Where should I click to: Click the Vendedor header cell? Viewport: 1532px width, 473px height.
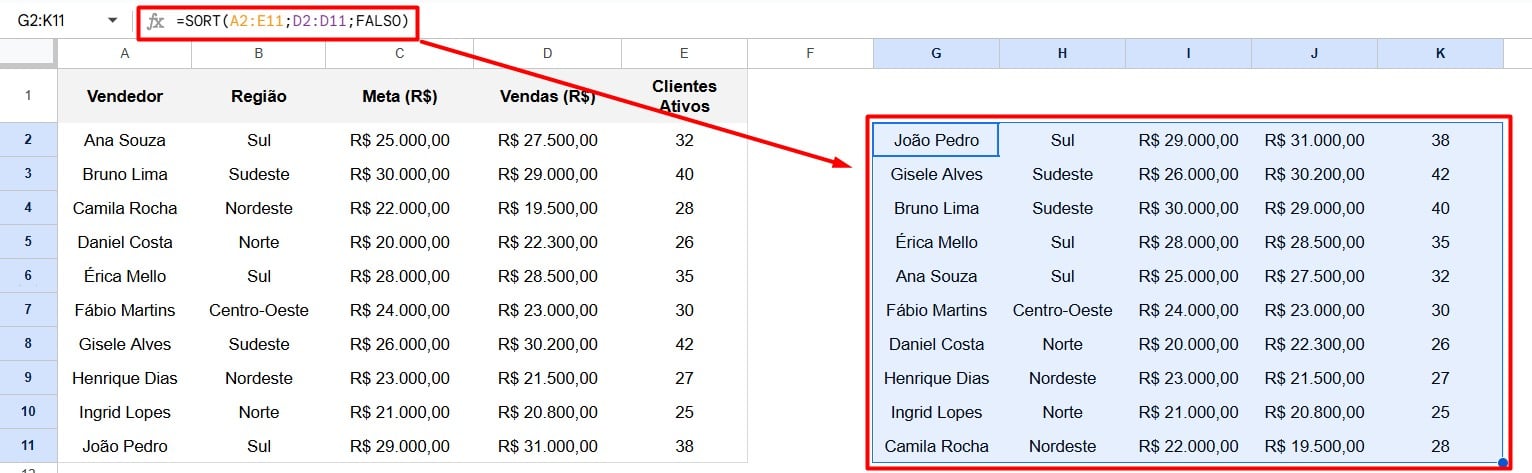click(x=125, y=96)
